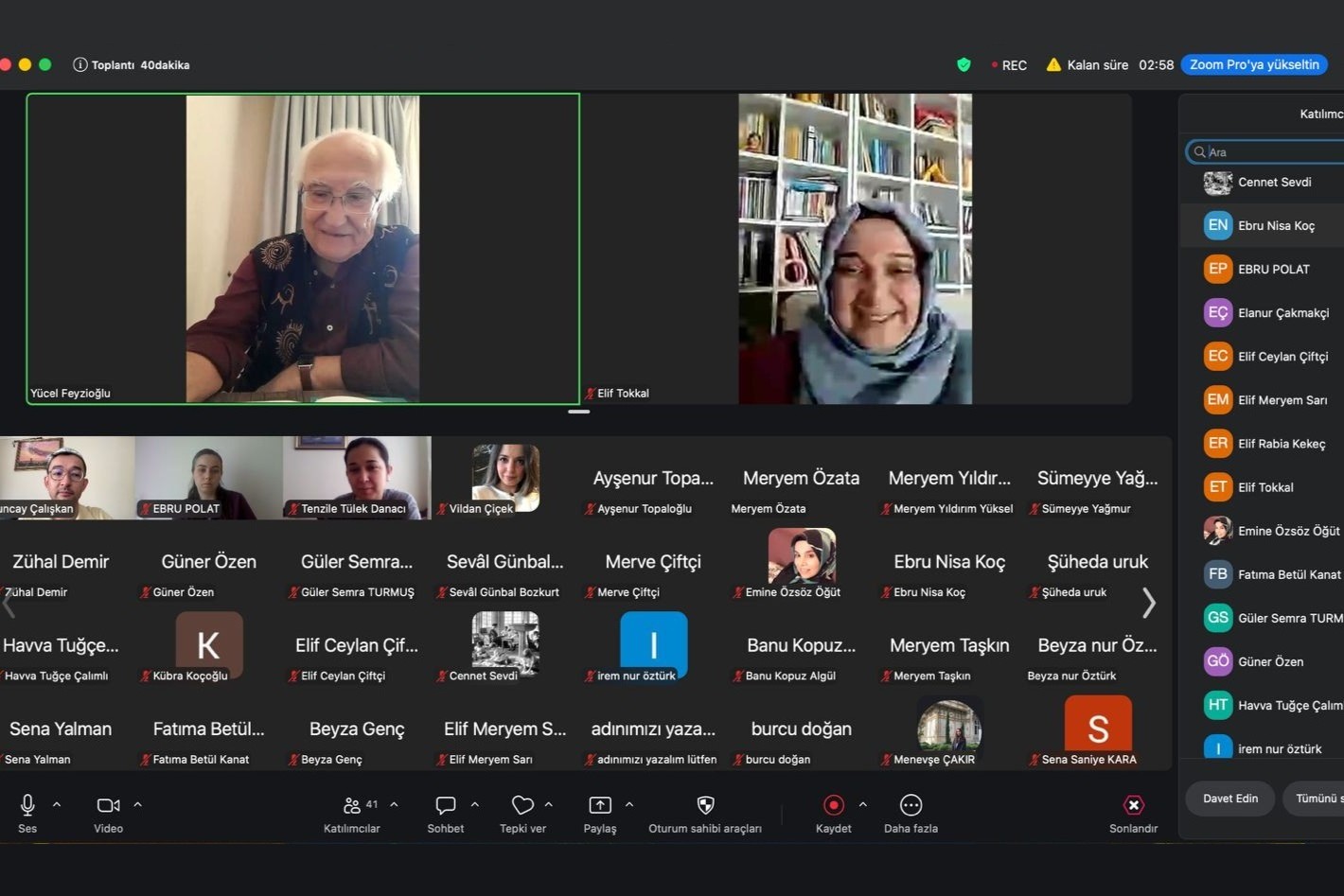Screen dimensions: 1344x896
Task: Expand the audio options chevron next to Ses
Action: [x=57, y=804]
